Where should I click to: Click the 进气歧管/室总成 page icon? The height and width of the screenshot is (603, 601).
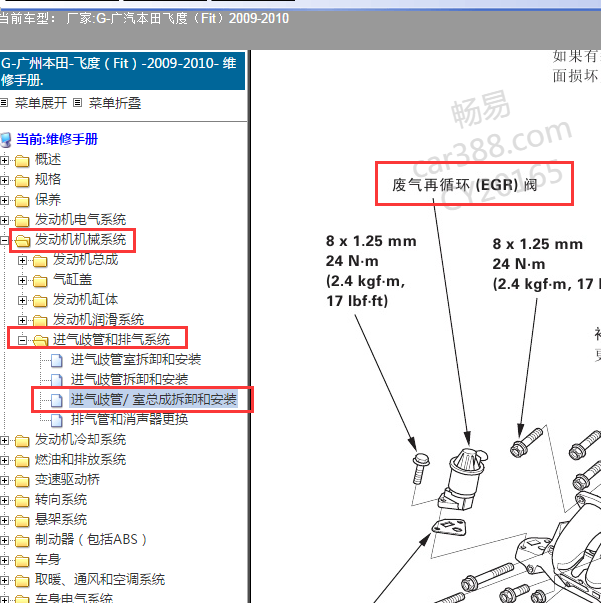pos(57,401)
